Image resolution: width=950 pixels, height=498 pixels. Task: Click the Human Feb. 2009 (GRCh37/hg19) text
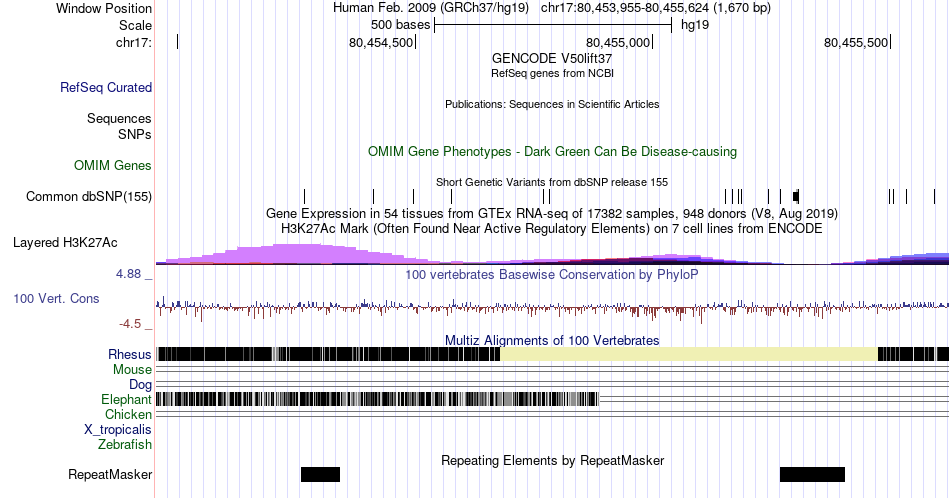pos(431,8)
